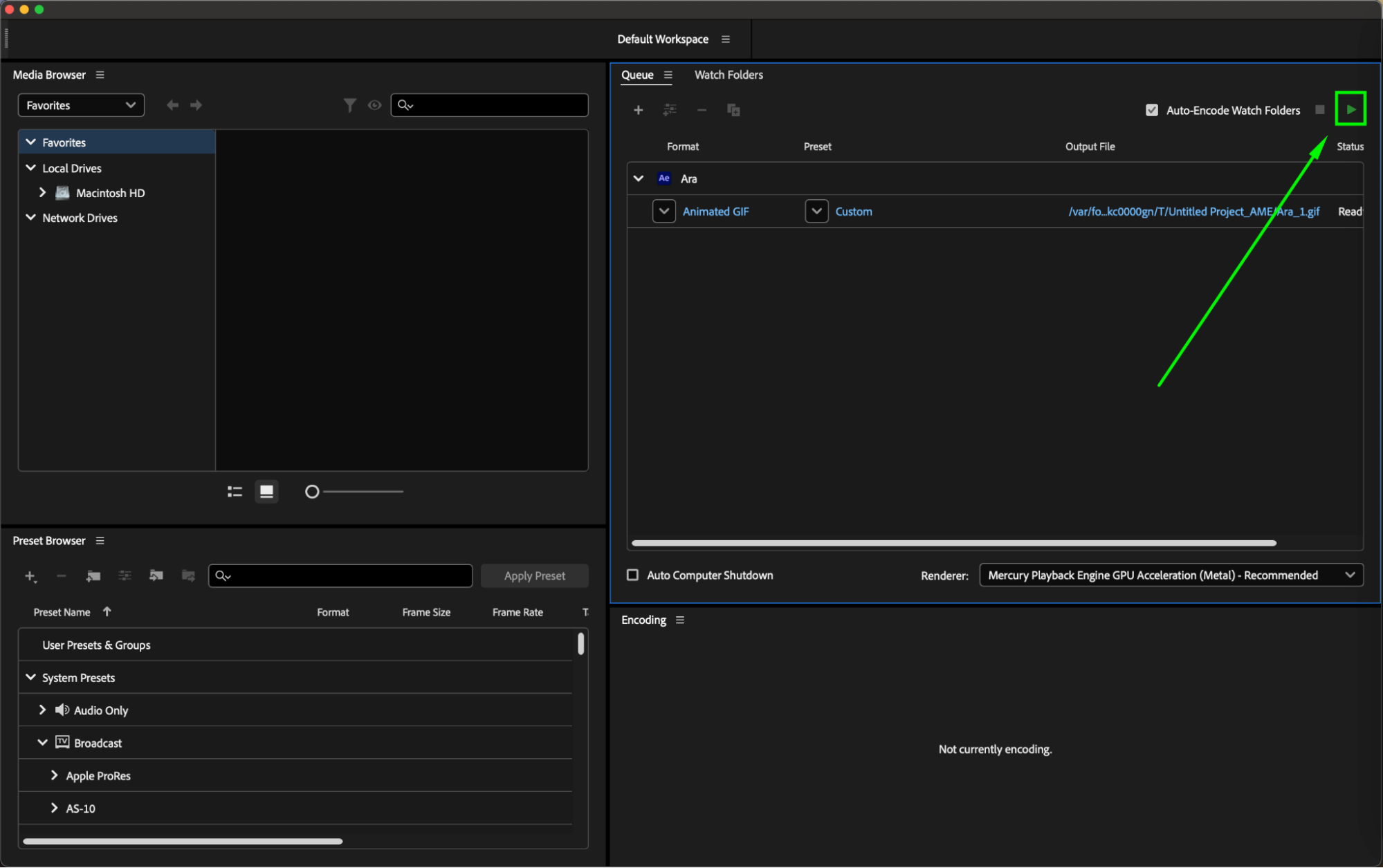Open the Favorites dropdown in Media Browser
The image size is (1383, 868).
tap(81, 105)
